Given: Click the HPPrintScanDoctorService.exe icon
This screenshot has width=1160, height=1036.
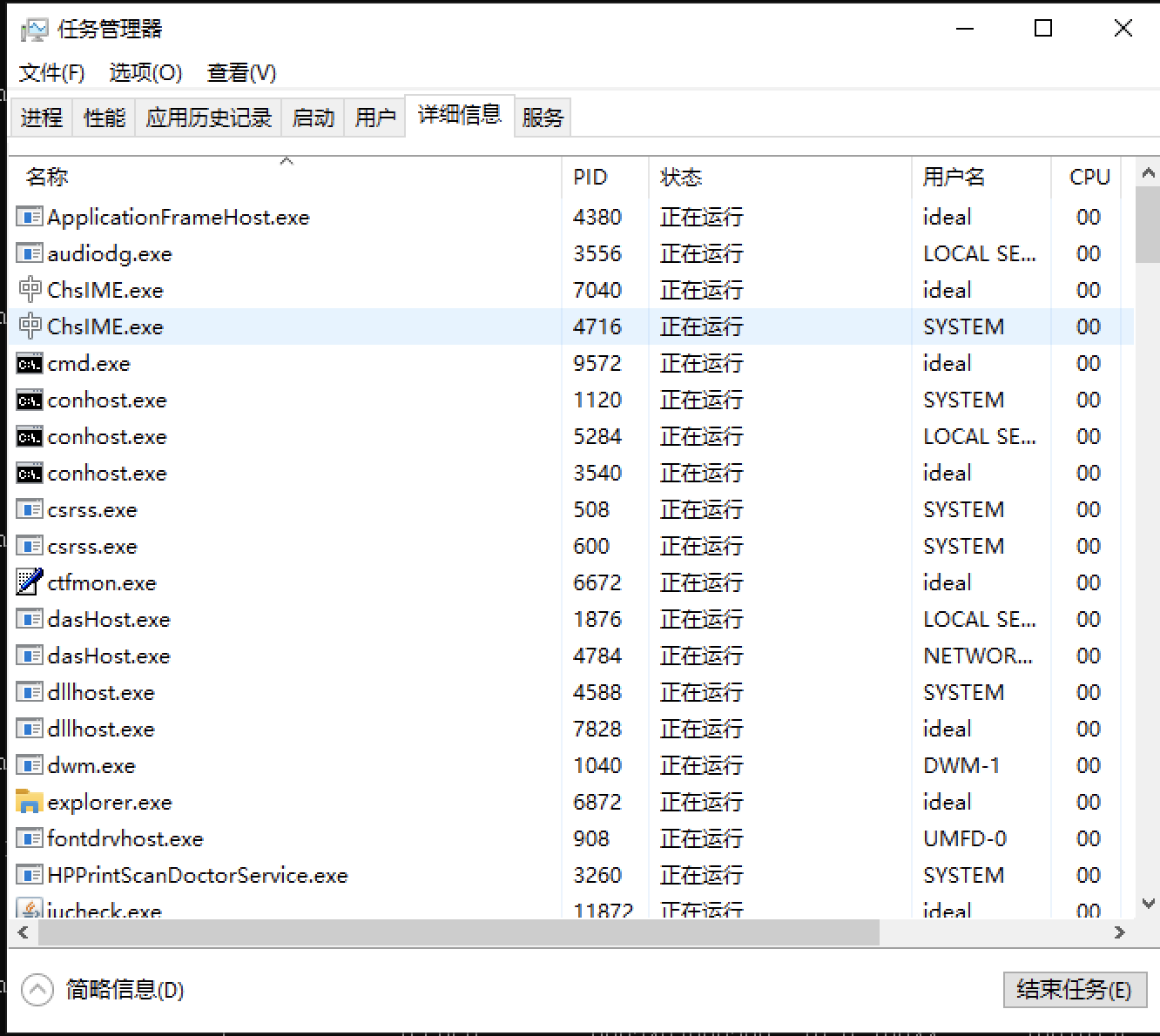Looking at the screenshot, I should pyautogui.click(x=30, y=875).
